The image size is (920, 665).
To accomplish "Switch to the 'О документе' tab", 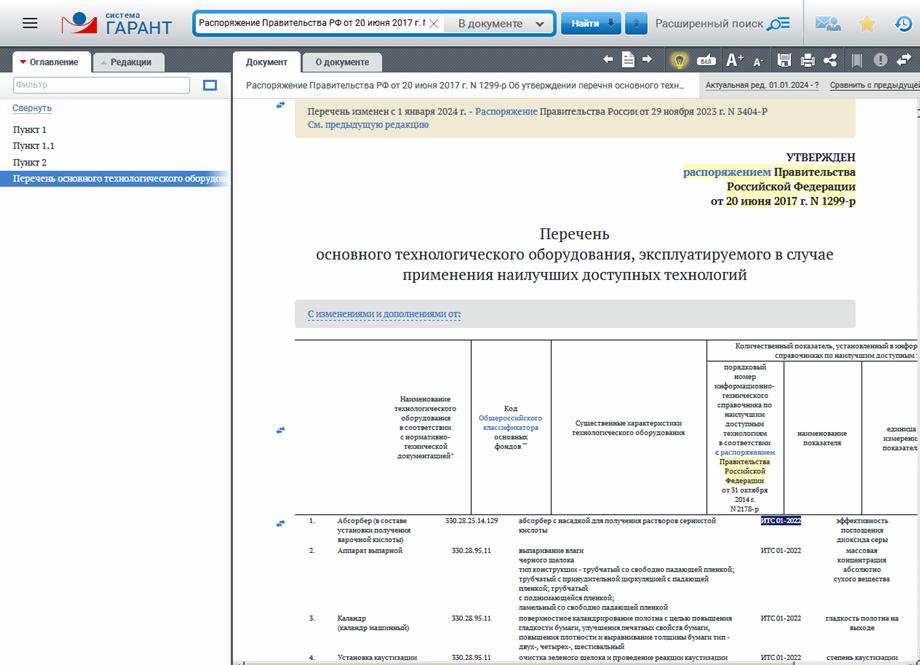I will pos(341,62).
